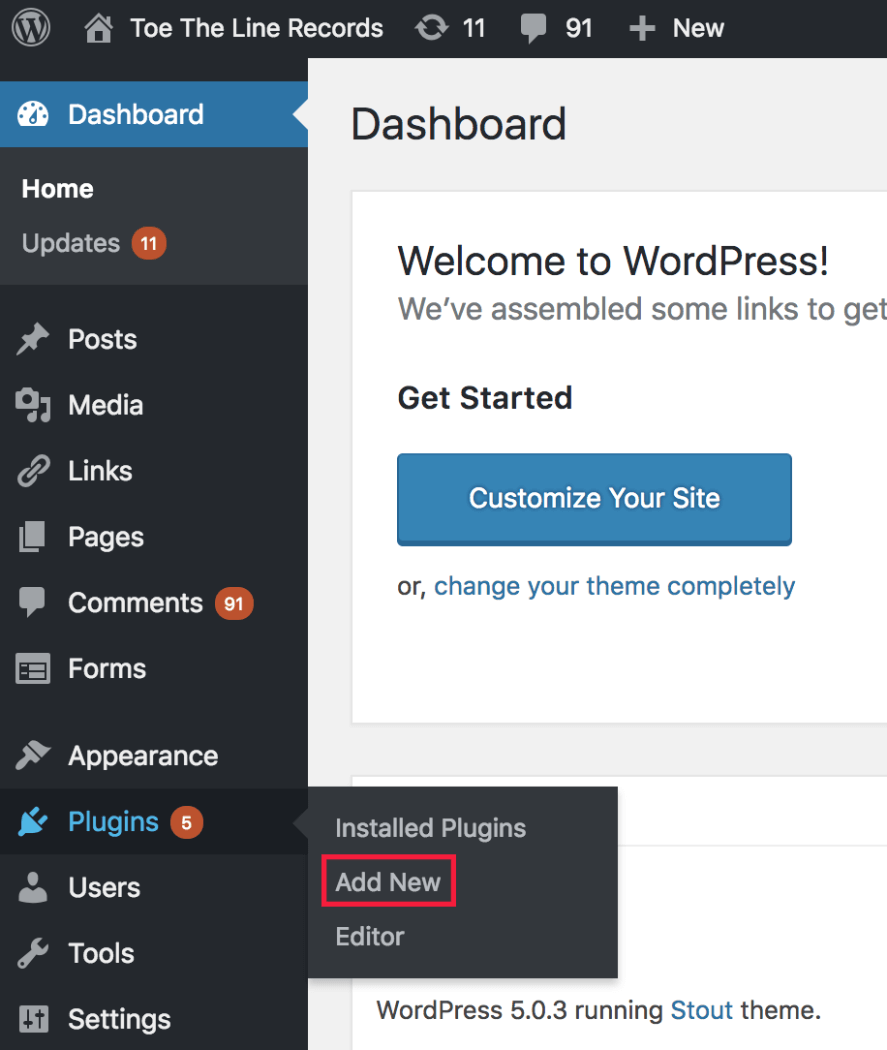This screenshot has width=887, height=1050.
Task: Open the Stout theme link
Action: pos(702,1010)
